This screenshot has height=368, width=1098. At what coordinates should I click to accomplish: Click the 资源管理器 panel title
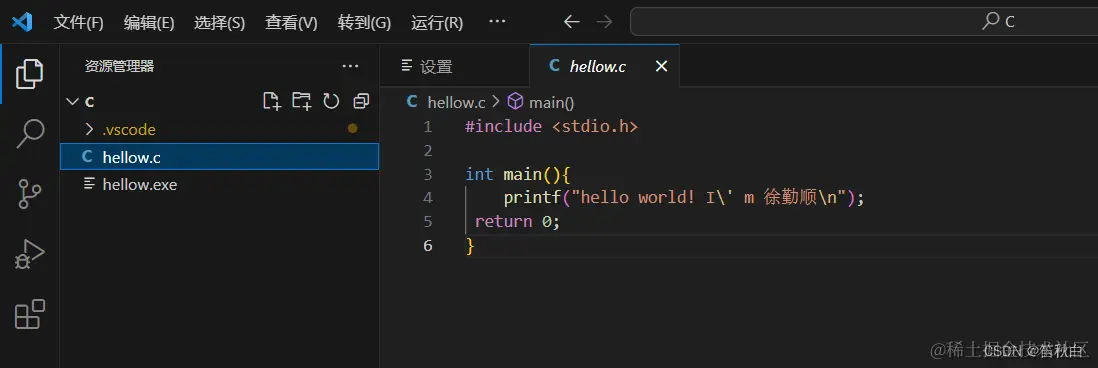coord(119,66)
